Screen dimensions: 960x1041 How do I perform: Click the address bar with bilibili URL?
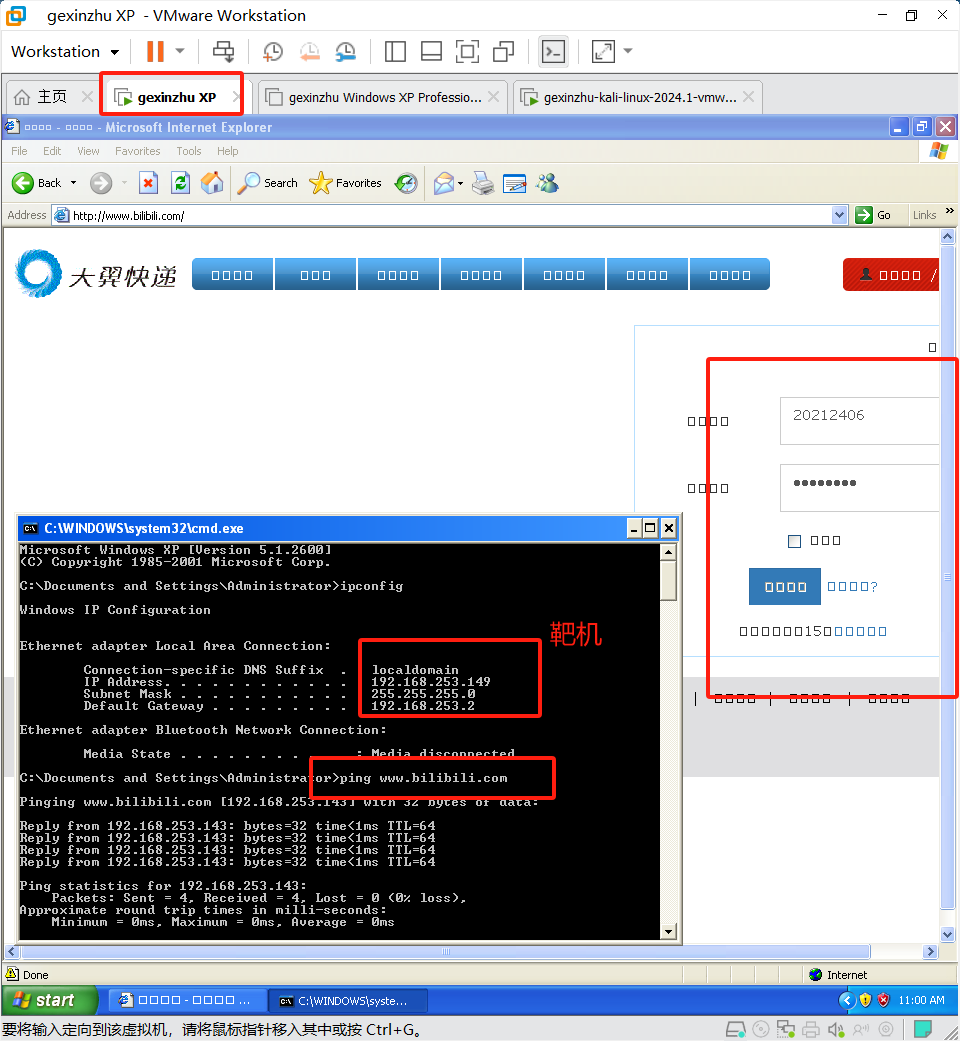pyautogui.click(x=441, y=215)
